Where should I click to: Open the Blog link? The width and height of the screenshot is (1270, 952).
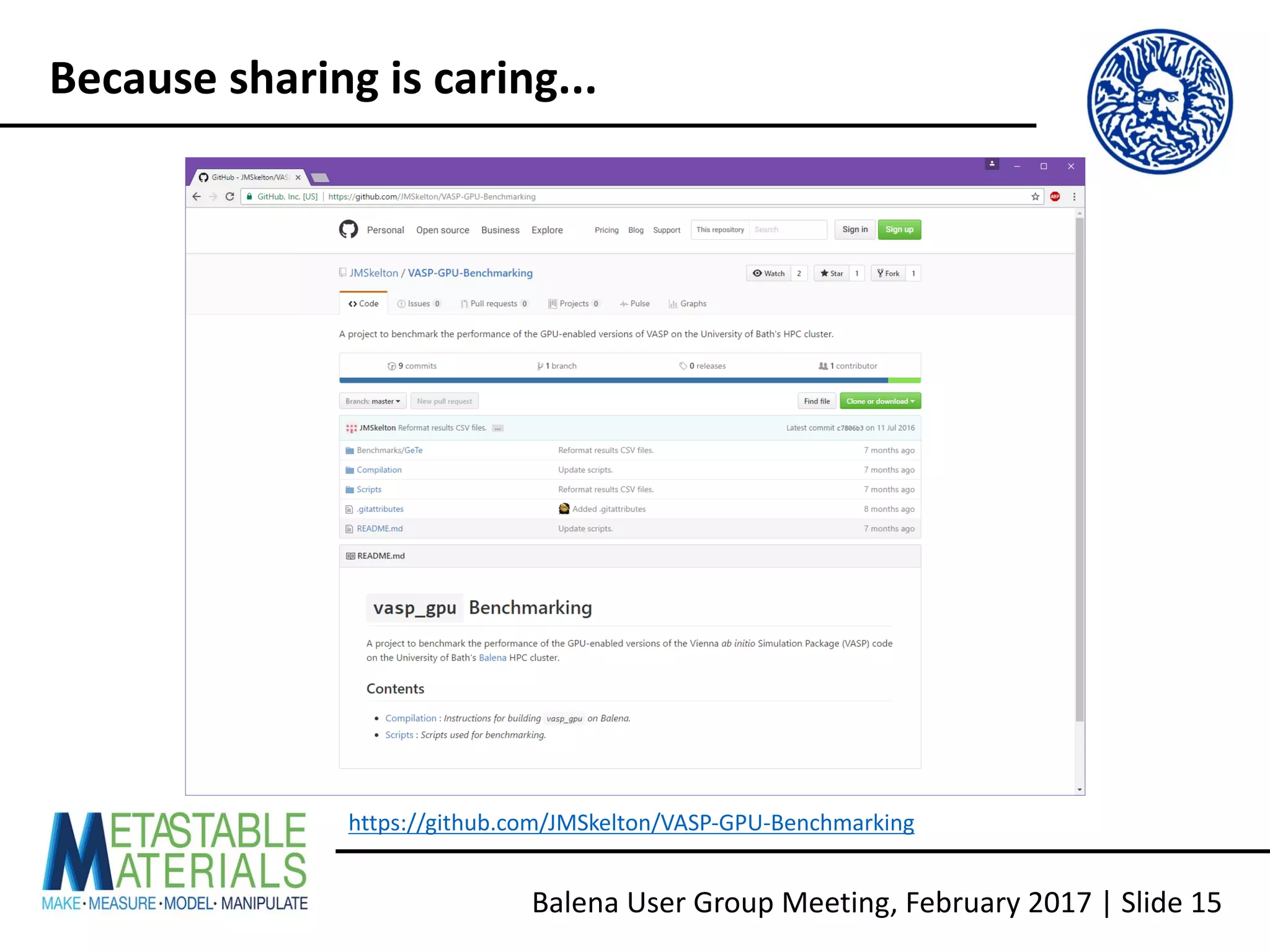point(636,230)
